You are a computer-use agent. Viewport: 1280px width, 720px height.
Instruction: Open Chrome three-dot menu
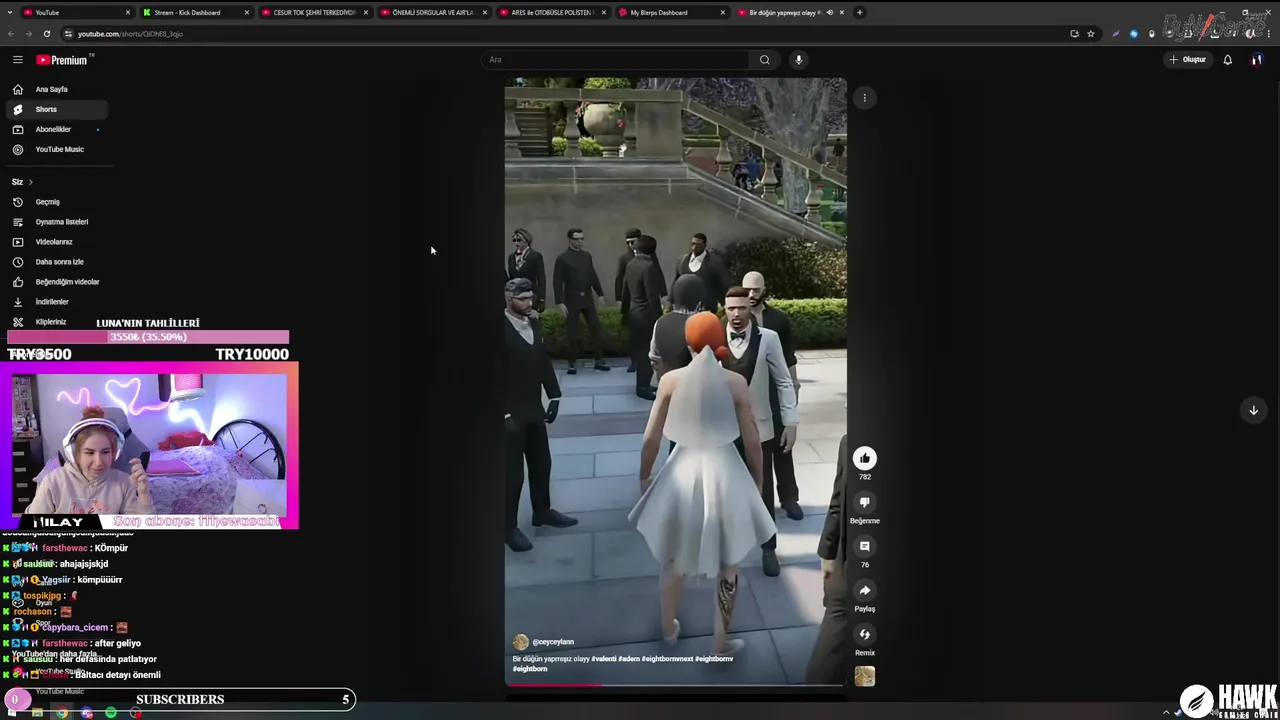[x=1270, y=34]
